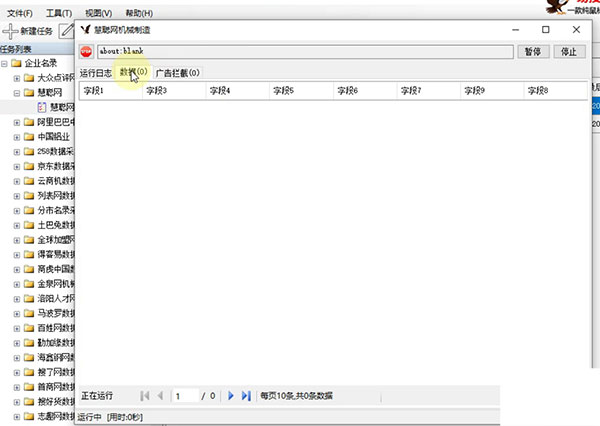600x426 pixels.
Task: Open the 帮助(H) menu
Action: click(x=139, y=13)
